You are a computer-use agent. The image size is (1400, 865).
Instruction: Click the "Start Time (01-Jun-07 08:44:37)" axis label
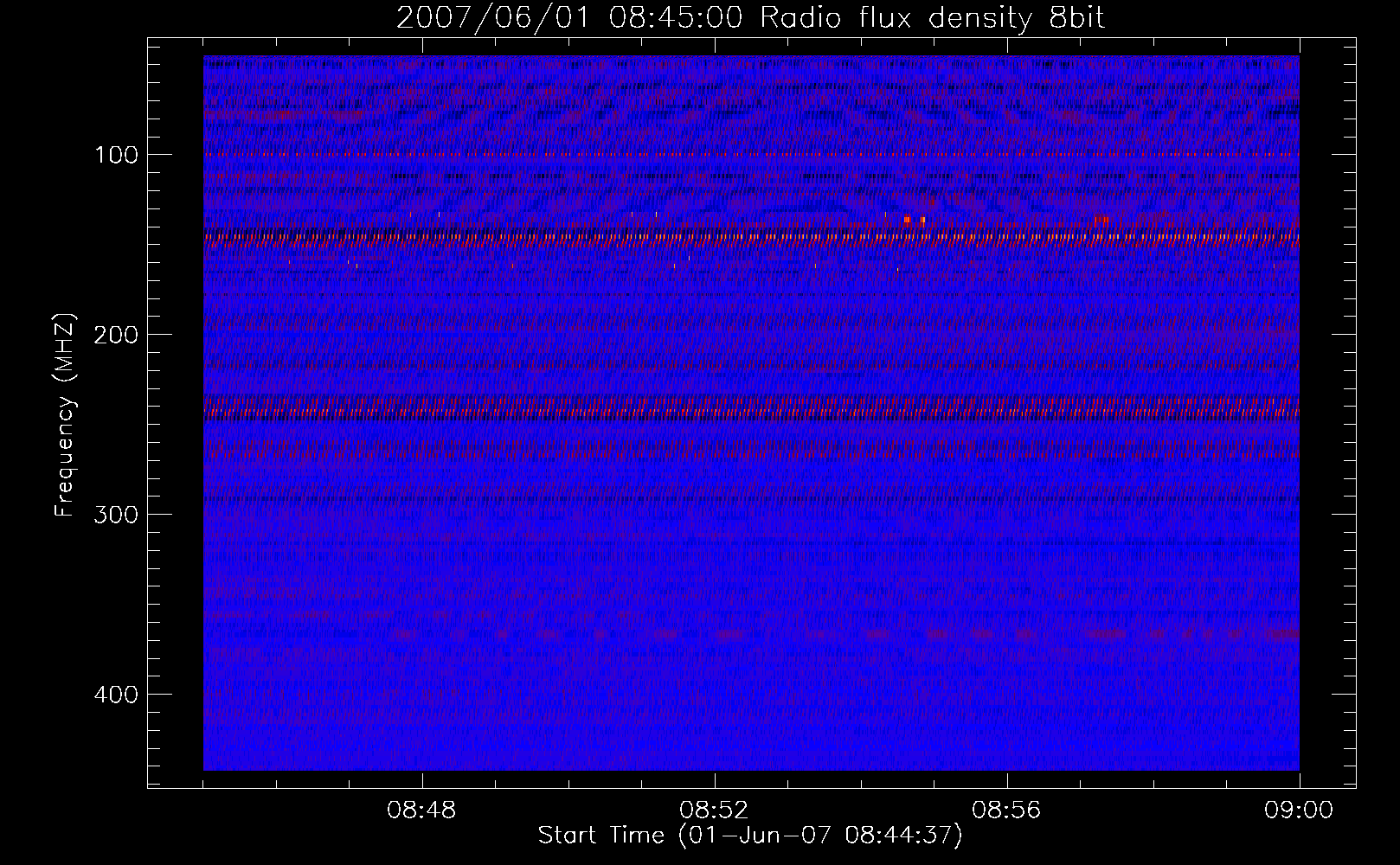[750, 836]
